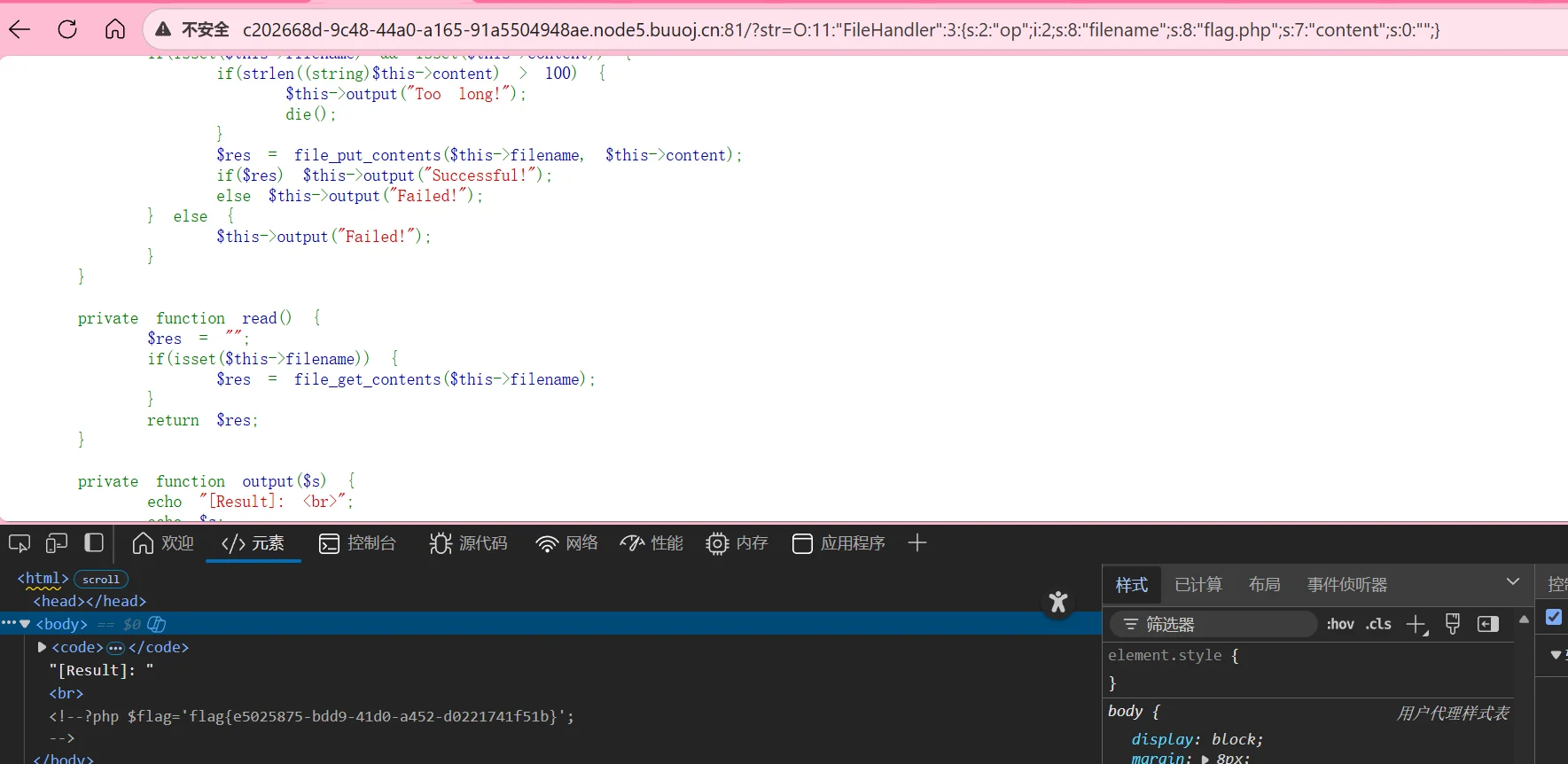
Task: Open the 网络 network tab
Action: 567,543
